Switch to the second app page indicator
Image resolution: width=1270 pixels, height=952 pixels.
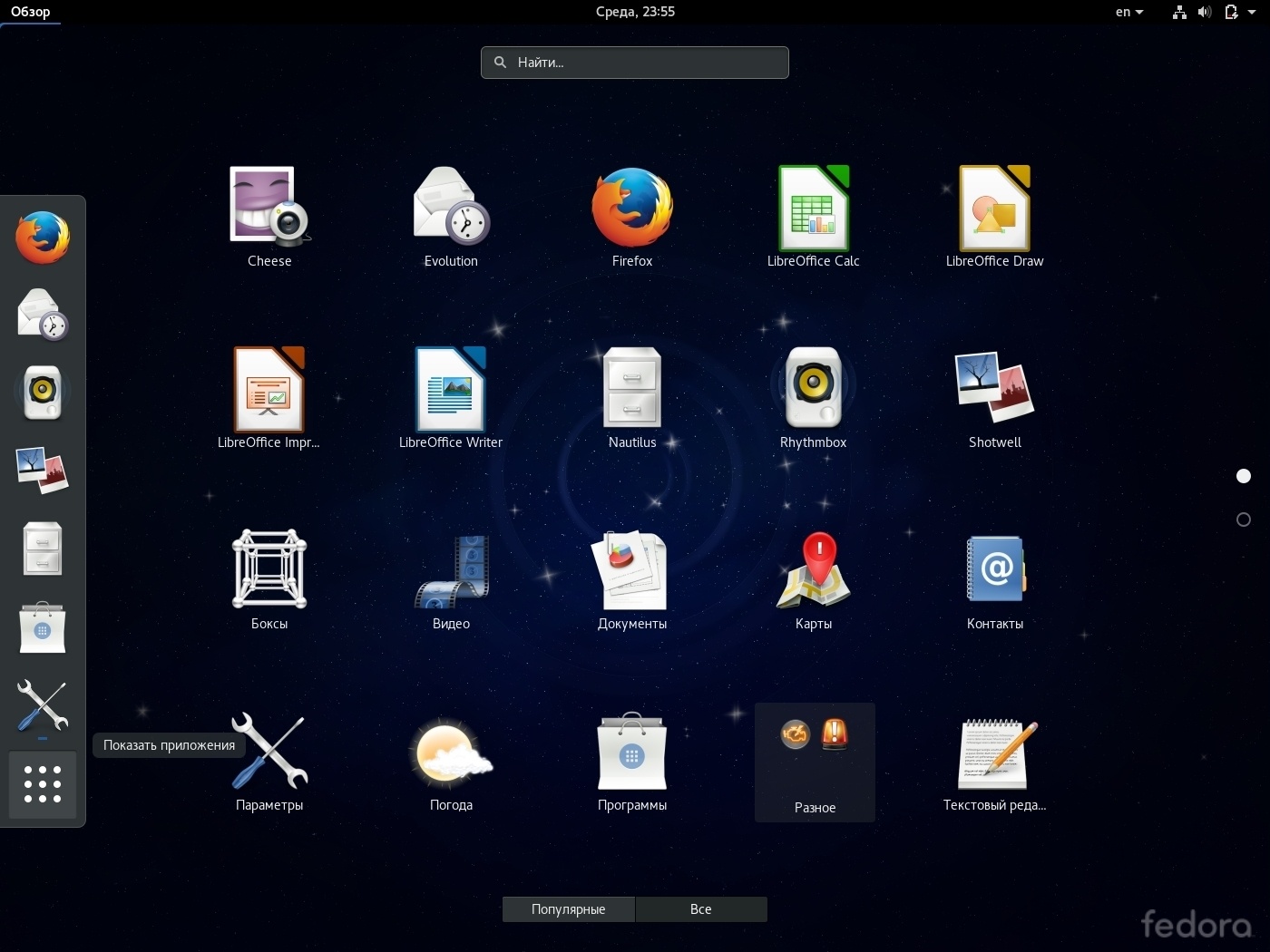[1244, 520]
